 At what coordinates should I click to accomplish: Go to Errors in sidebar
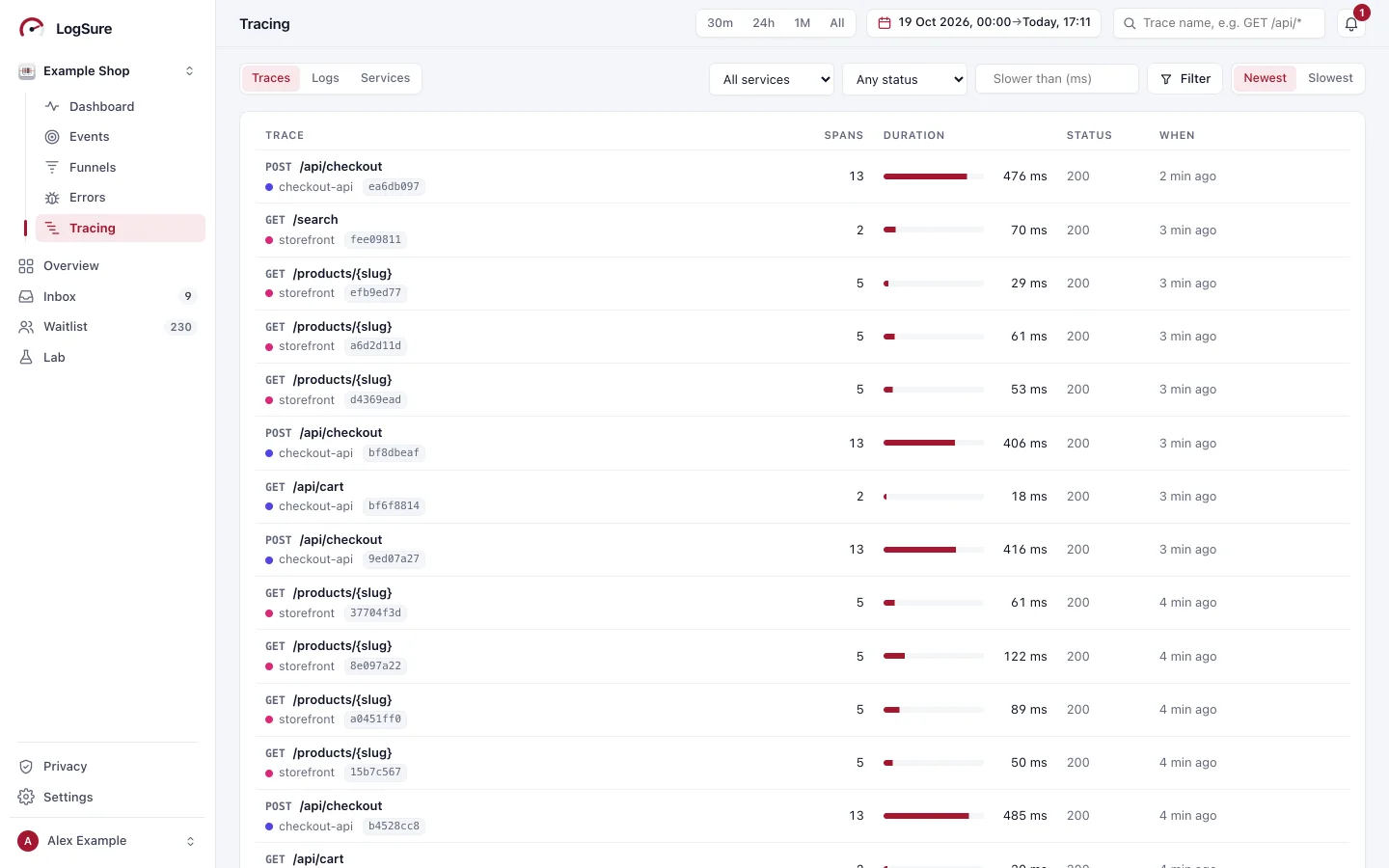point(121,198)
